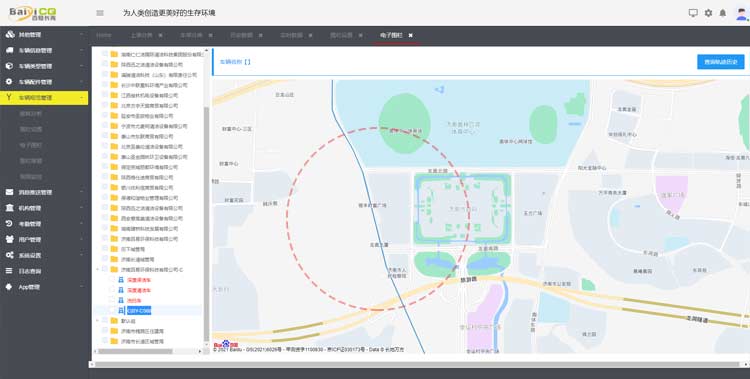Image resolution: width=750 pixels, height=379 pixels.
Task: Expand the 默认组 tree node arrow
Action: click(x=98, y=321)
